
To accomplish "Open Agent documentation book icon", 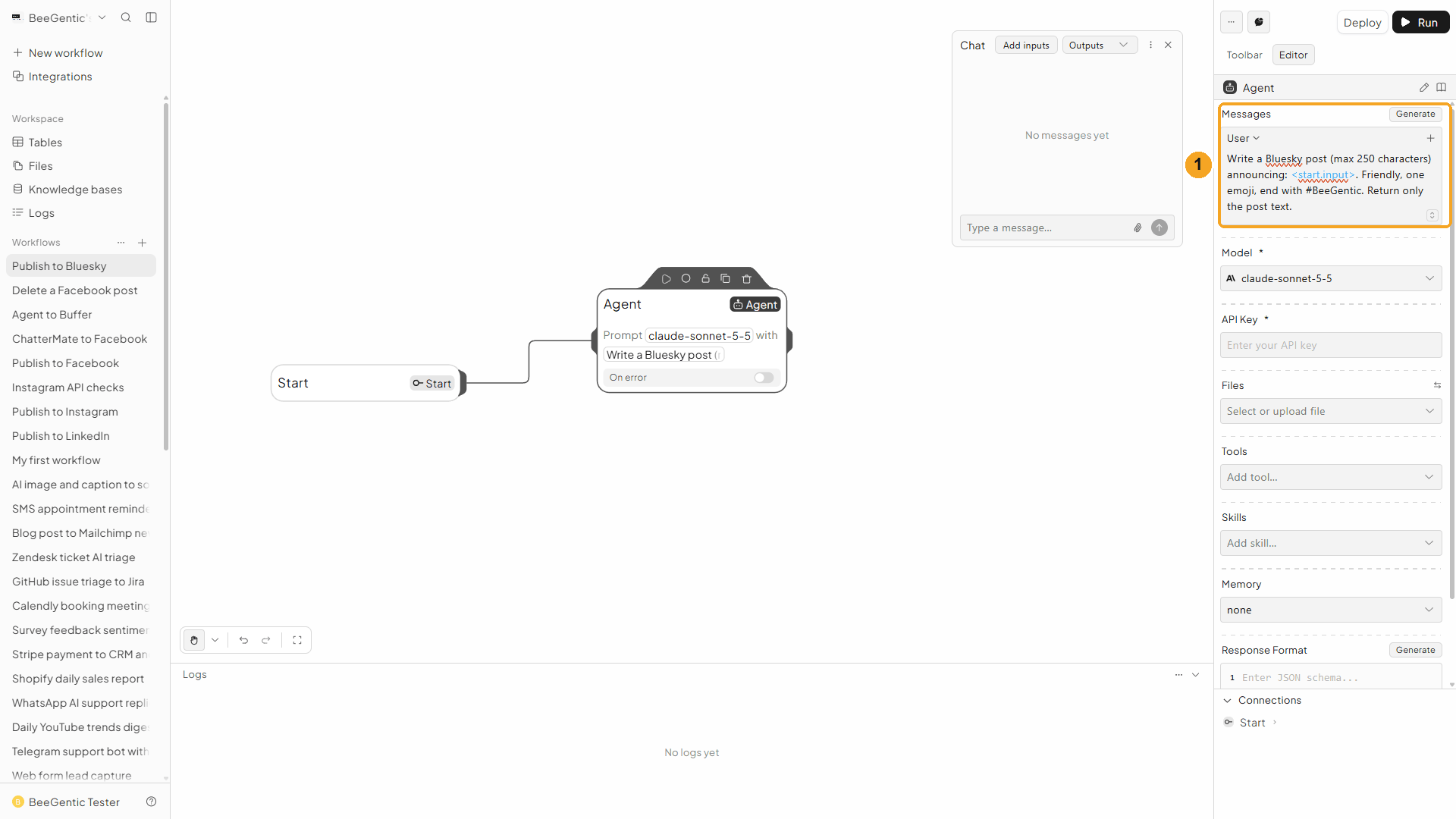I will point(1441,88).
